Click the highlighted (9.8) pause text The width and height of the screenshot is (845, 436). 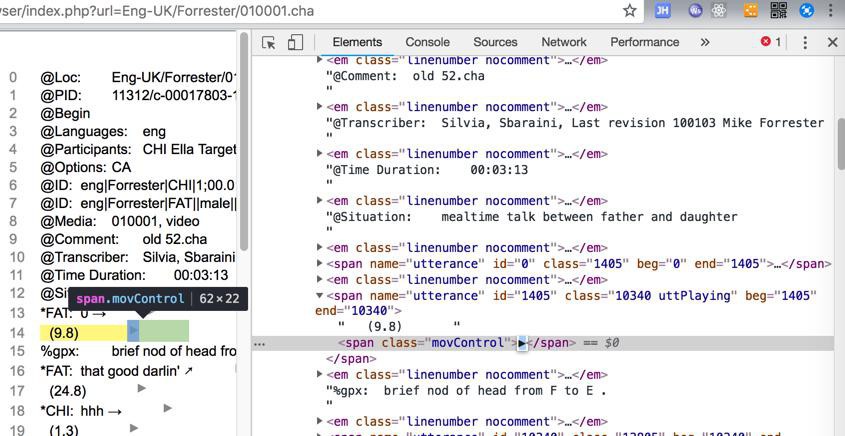pyautogui.click(x=64, y=333)
